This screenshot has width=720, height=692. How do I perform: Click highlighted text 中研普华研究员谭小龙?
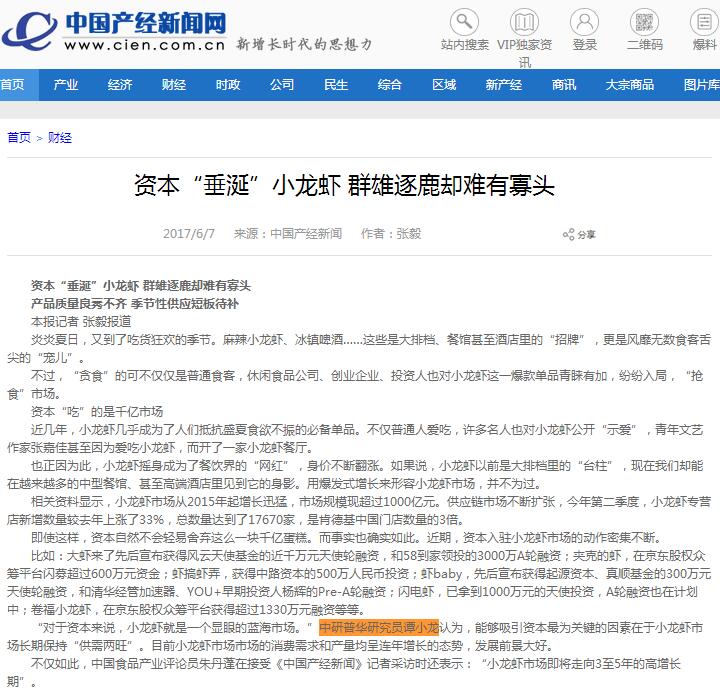[x=379, y=627]
